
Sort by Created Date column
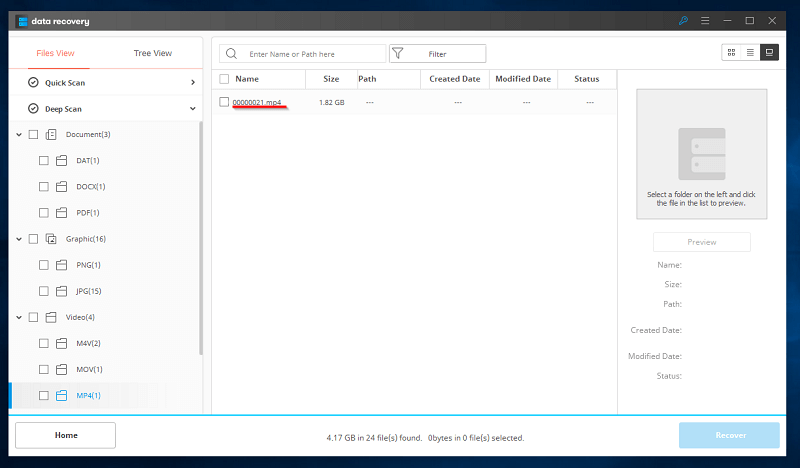click(x=455, y=79)
